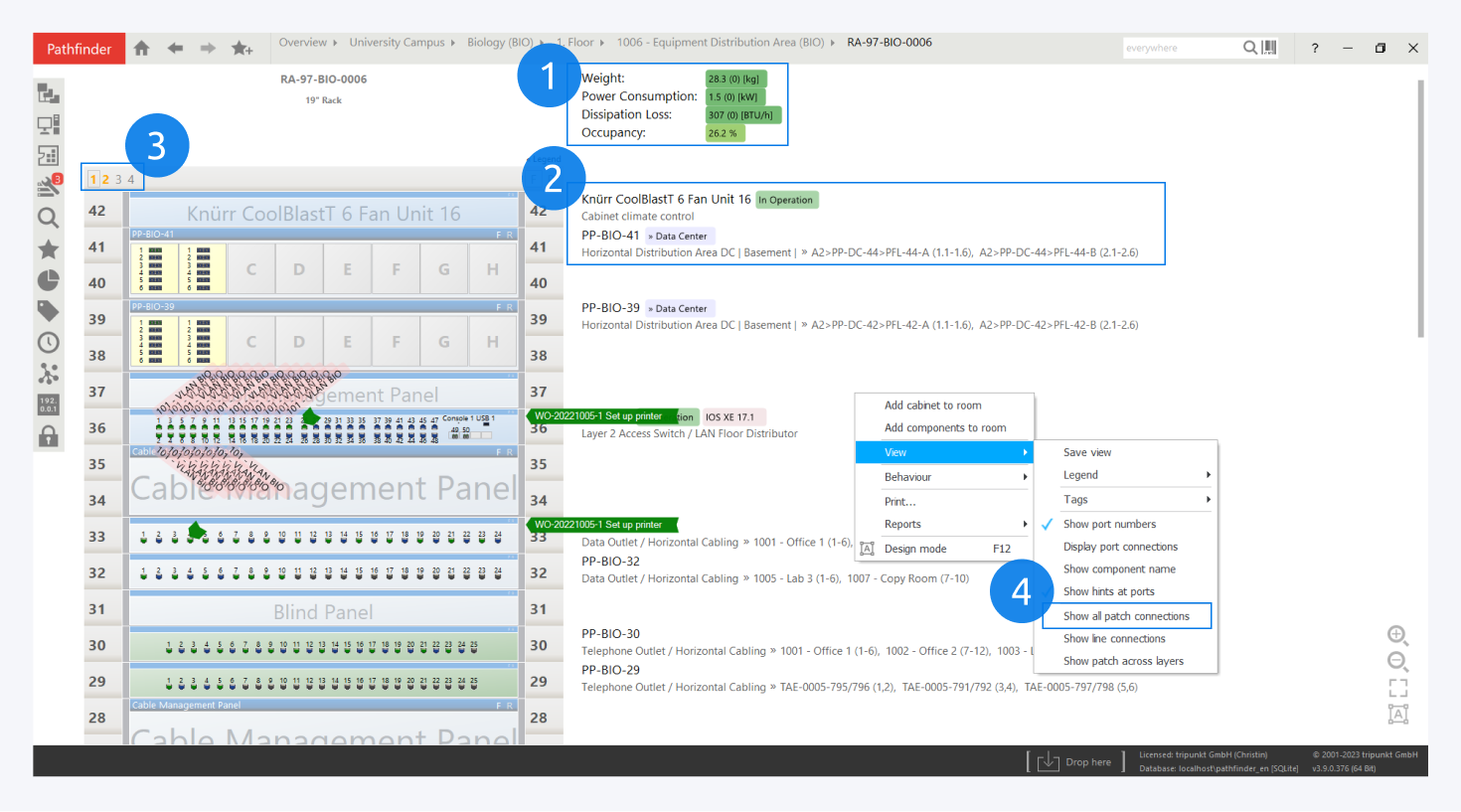Open the Reports submenu
This screenshot has height=812, width=1461.
[944, 524]
